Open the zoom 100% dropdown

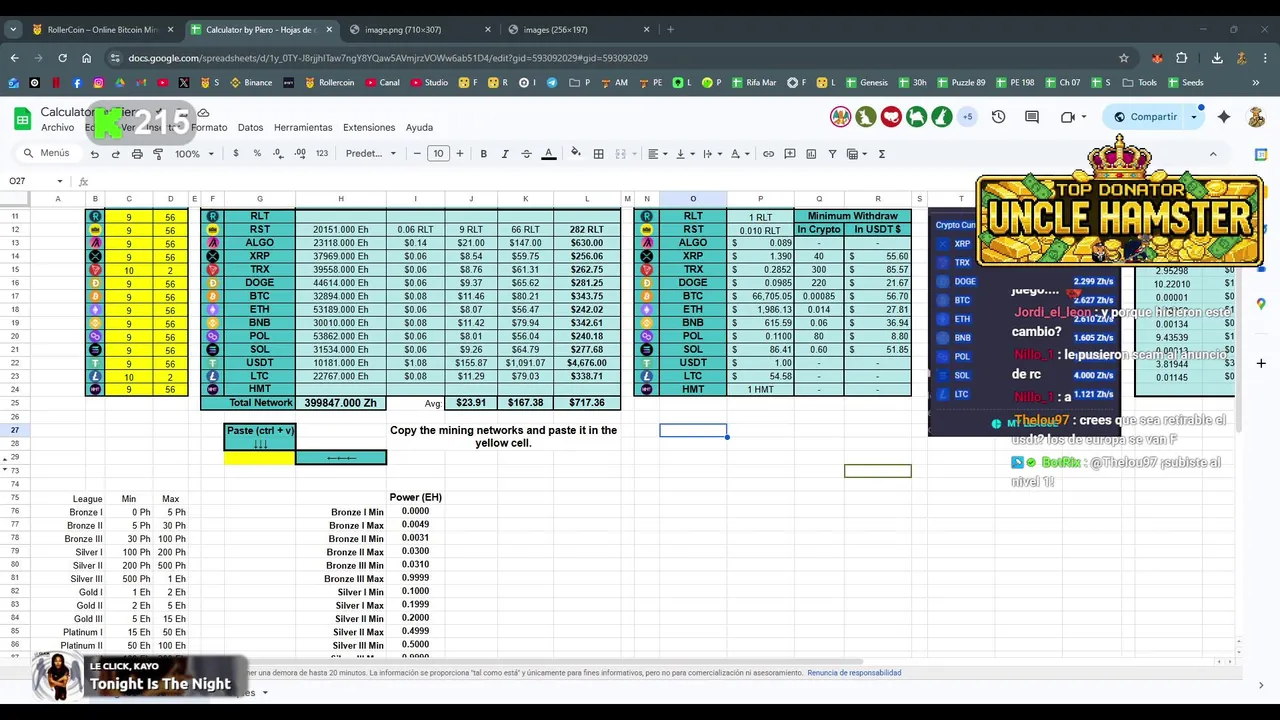[x=194, y=154]
